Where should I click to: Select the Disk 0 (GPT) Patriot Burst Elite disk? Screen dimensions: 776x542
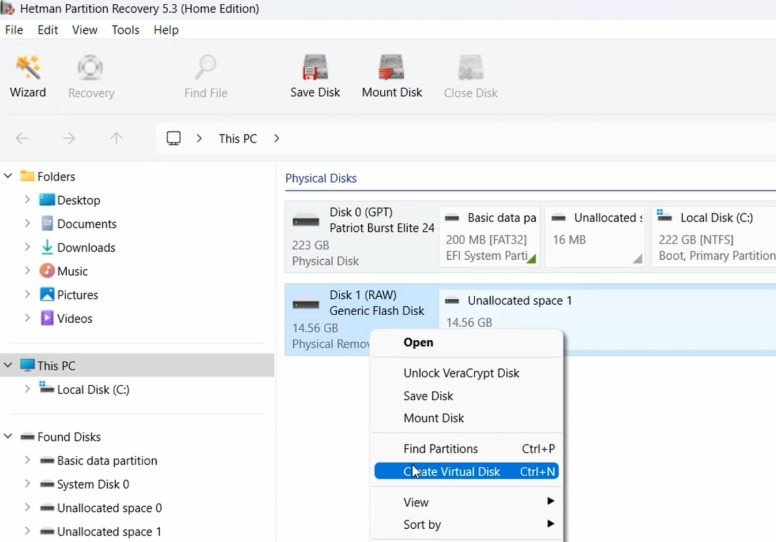click(x=360, y=236)
